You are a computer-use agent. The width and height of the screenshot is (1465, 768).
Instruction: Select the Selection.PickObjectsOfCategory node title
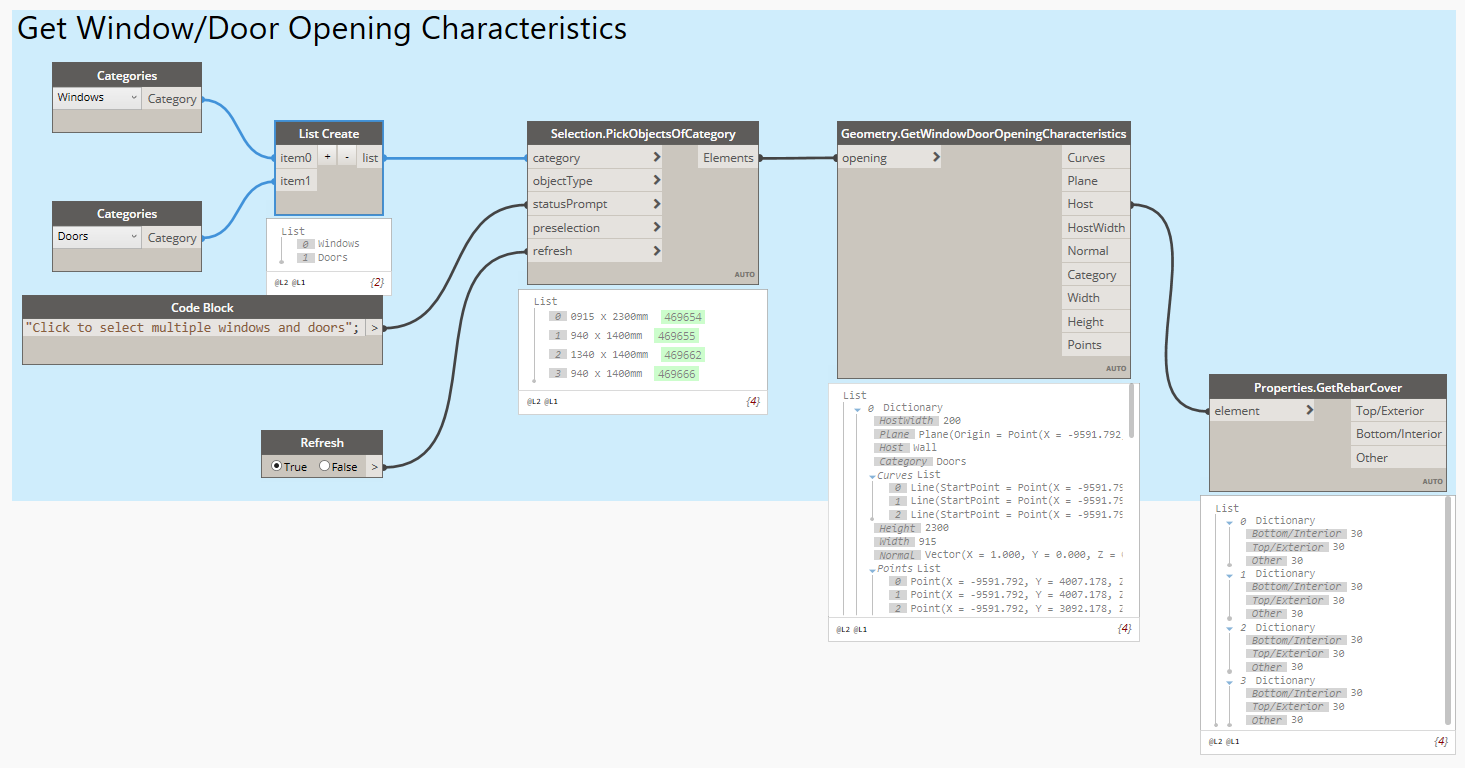[x=643, y=134]
